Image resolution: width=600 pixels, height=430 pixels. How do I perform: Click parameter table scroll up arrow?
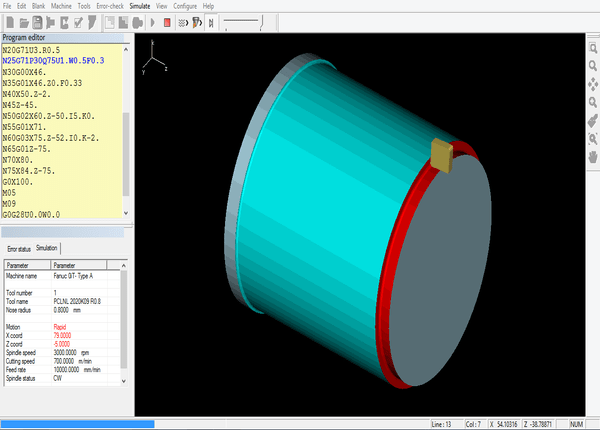[x=124, y=265]
